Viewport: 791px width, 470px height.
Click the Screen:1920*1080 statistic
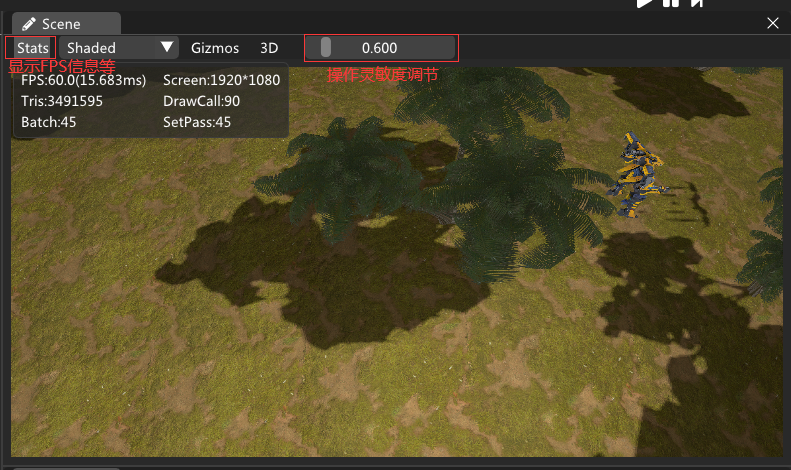coord(221,80)
